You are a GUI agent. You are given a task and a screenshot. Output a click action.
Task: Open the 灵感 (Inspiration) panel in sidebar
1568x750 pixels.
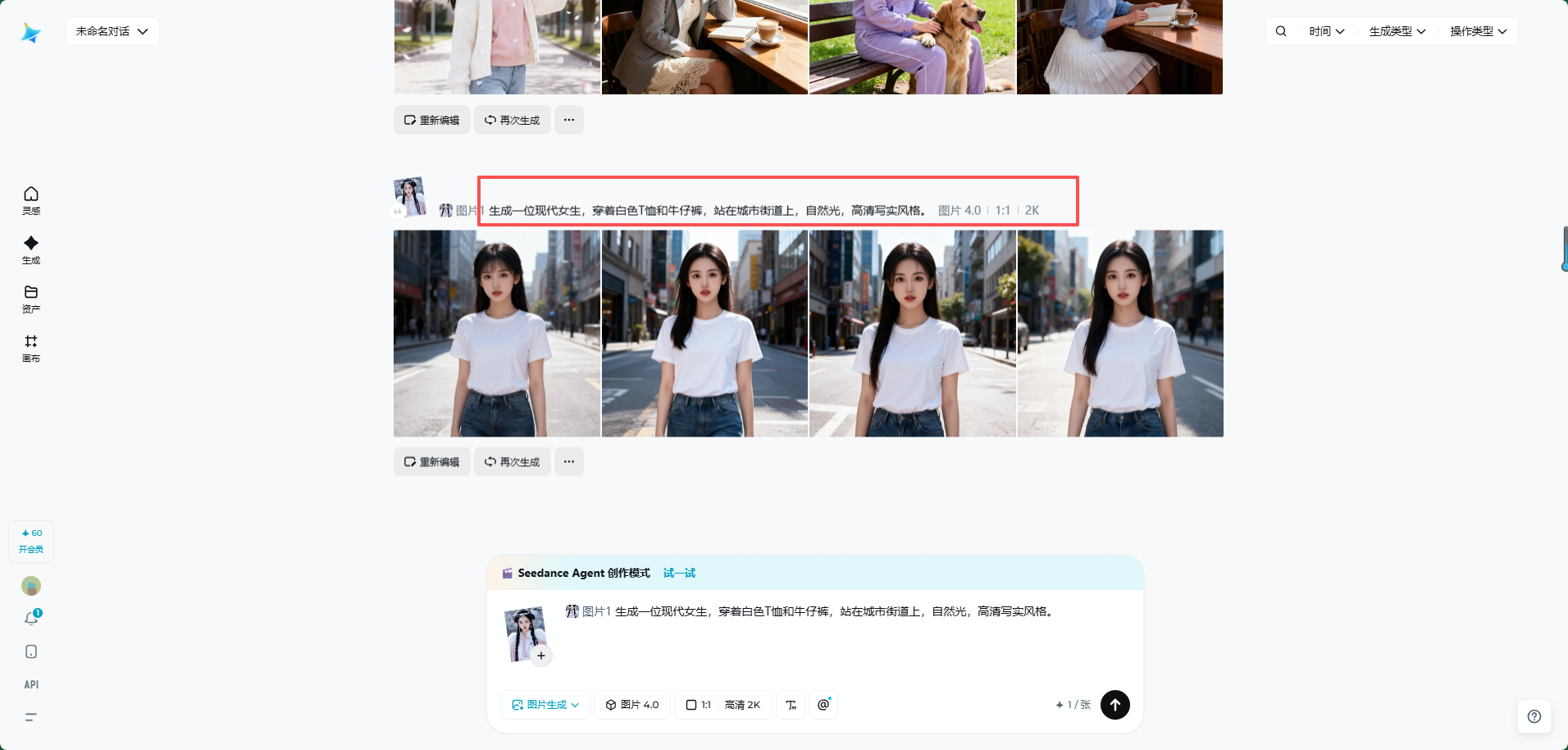pyautogui.click(x=30, y=200)
